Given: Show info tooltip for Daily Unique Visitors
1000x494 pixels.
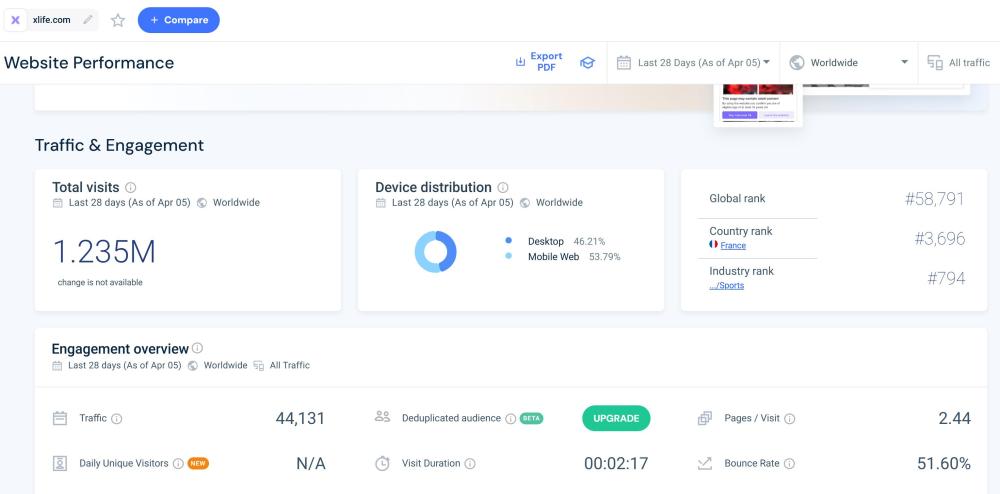Looking at the screenshot, I should 178,463.
